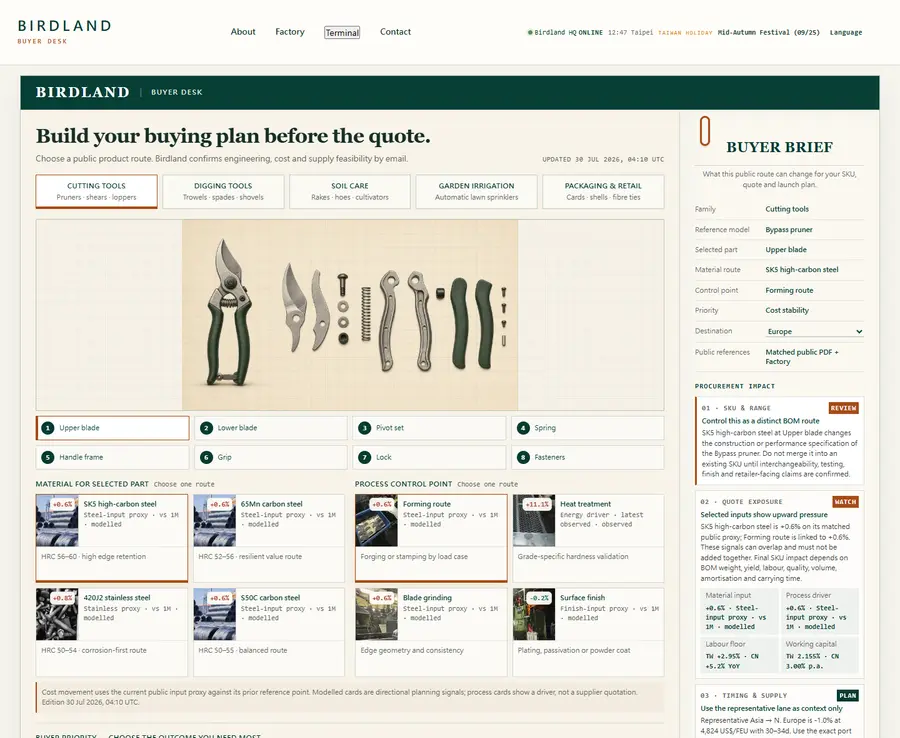Select part 2 Lower blade
Screen dimensions: 900x738
point(271,428)
